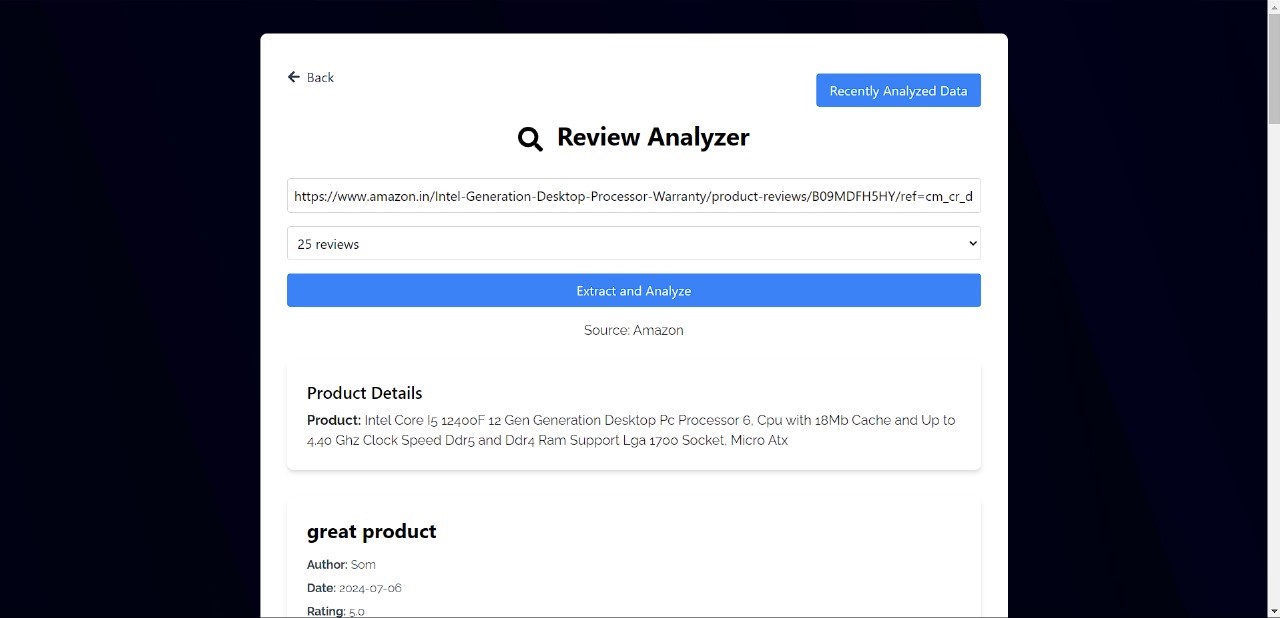This screenshot has height=618, width=1280.
Task: Click the Rating: 5.0 line
Action: (x=335, y=611)
